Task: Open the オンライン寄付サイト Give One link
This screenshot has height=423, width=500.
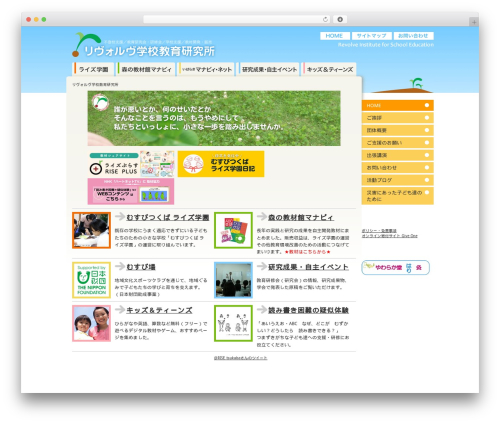Action: 390,236
